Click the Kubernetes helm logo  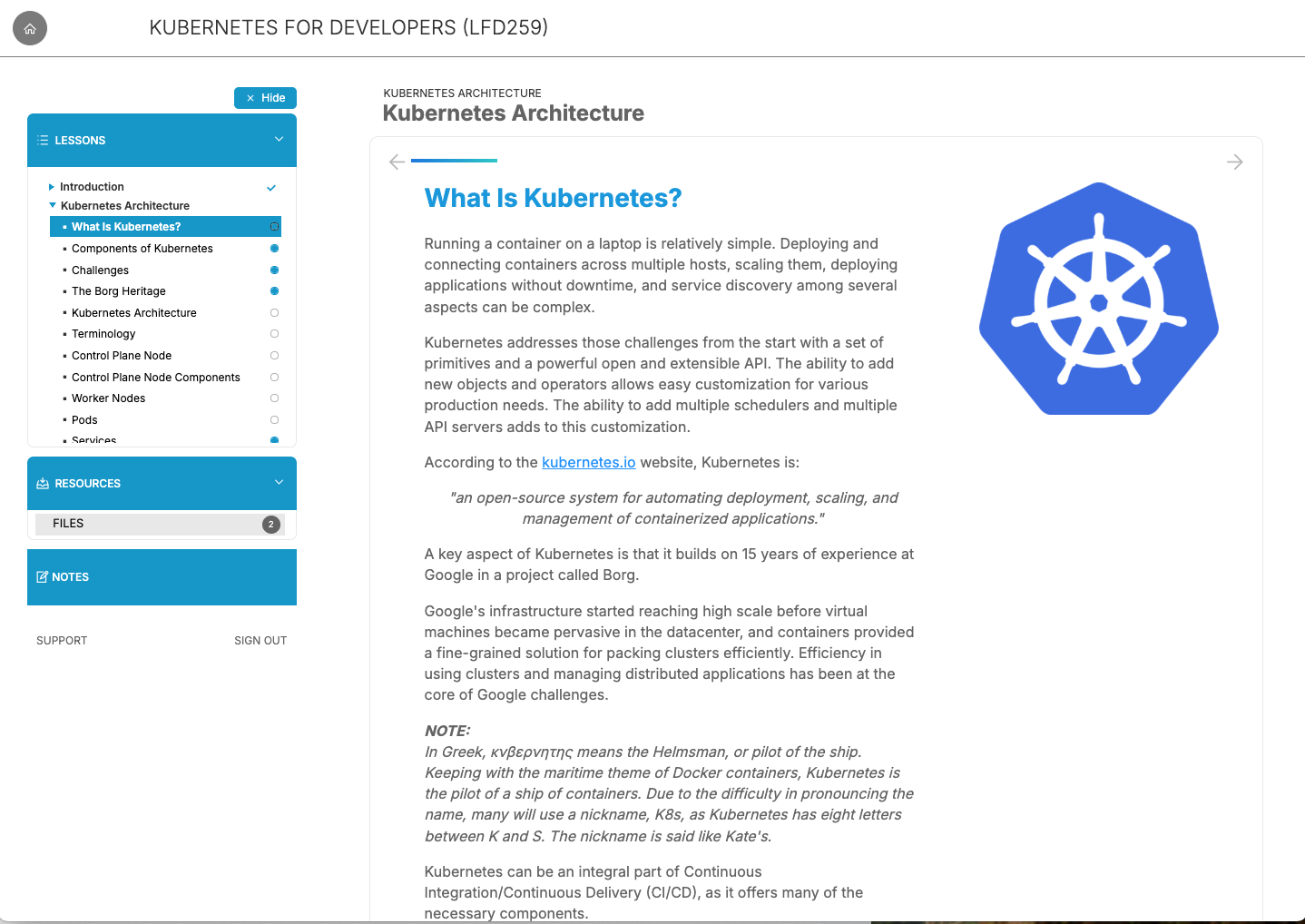point(1099,299)
